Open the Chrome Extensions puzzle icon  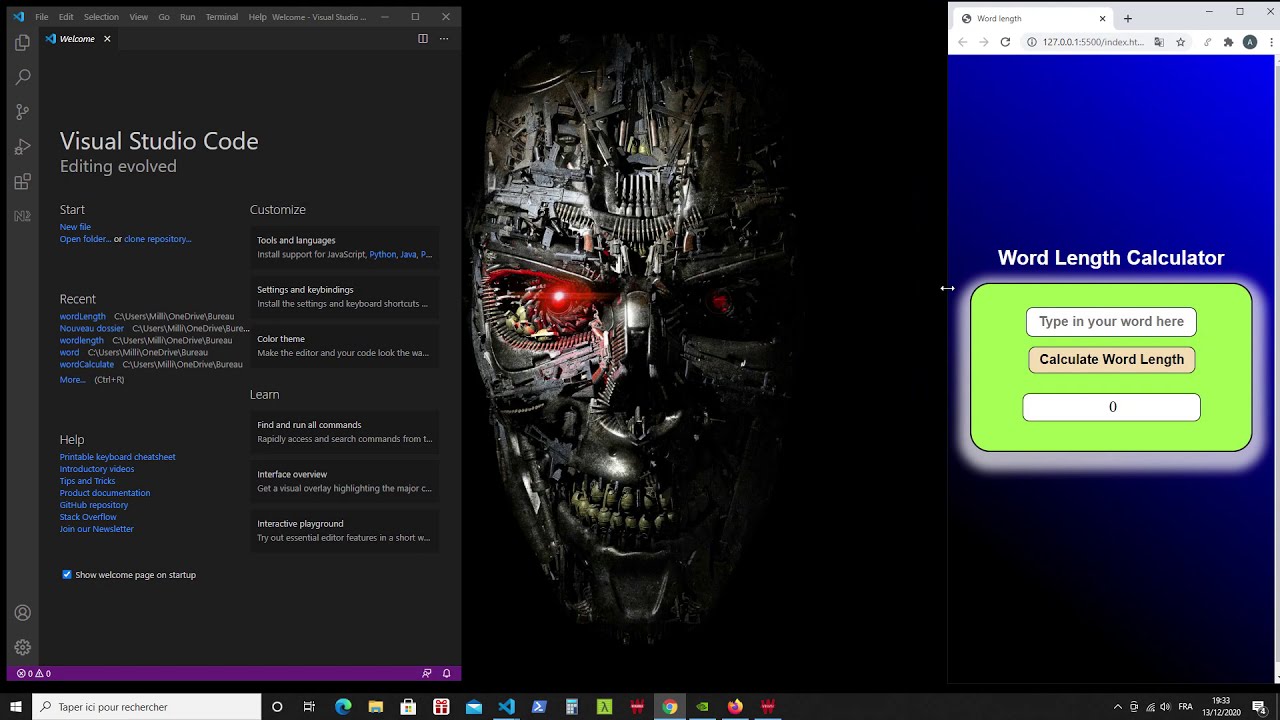1229,42
